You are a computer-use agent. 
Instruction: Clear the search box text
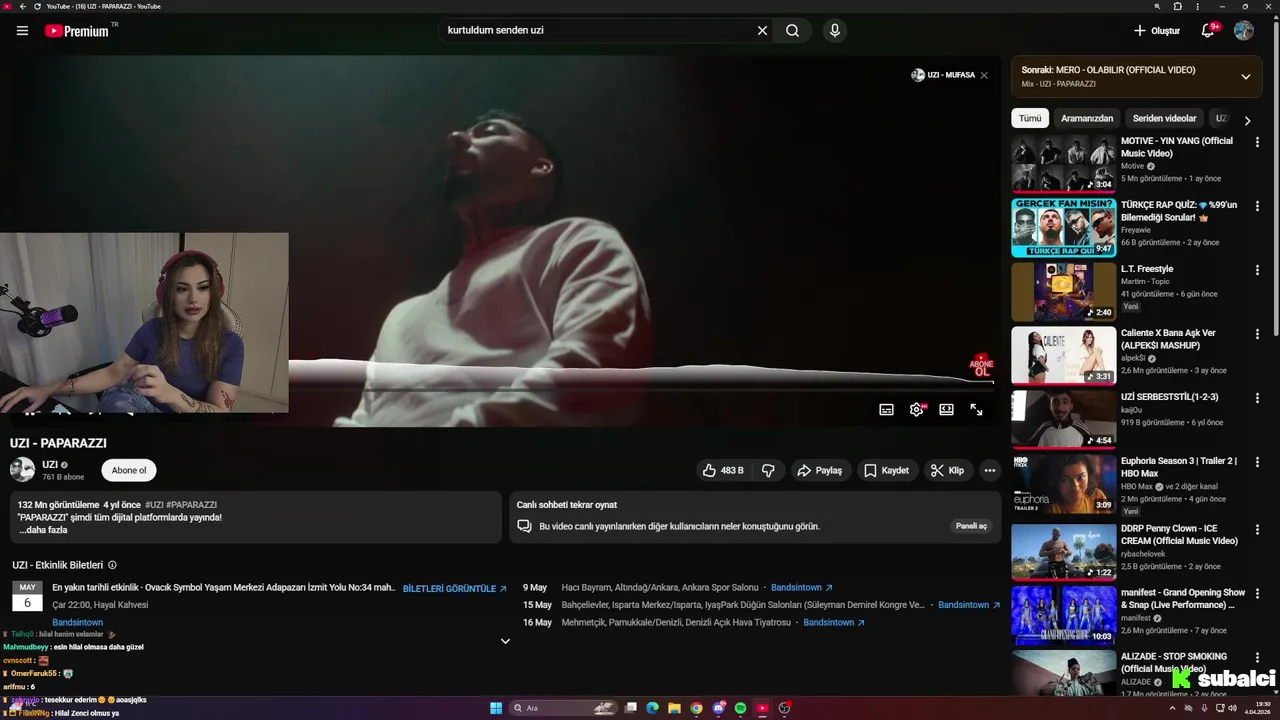click(x=762, y=31)
